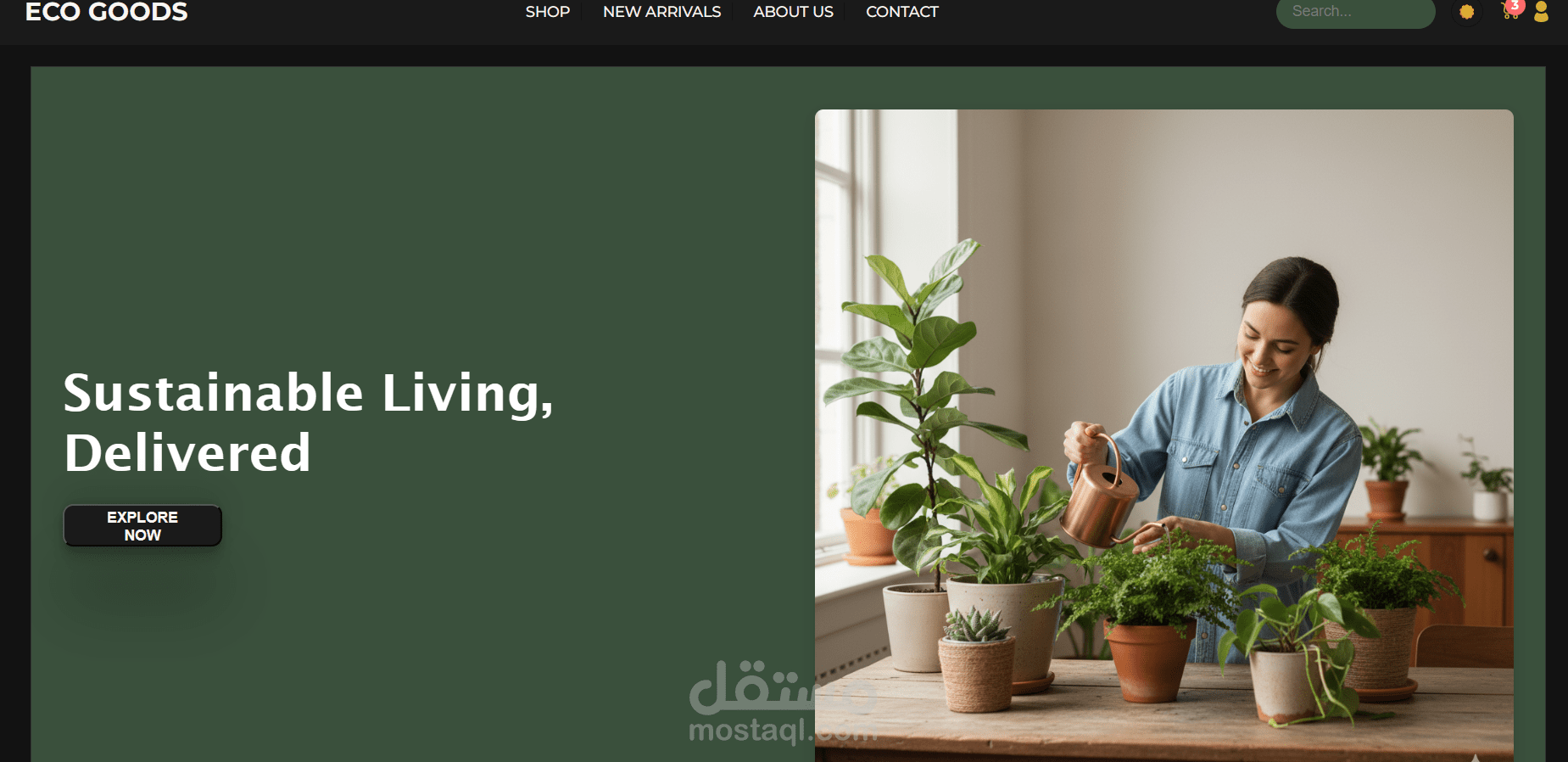This screenshot has width=1568, height=762.
Task: Toggle the sun light/dark theme icon
Action: tap(1466, 12)
